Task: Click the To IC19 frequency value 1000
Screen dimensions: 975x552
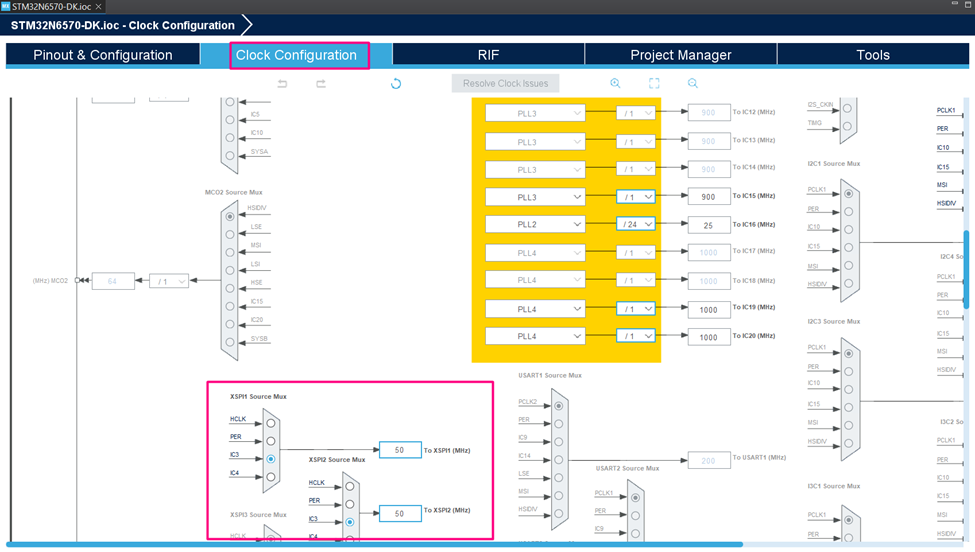Action: (709, 310)
